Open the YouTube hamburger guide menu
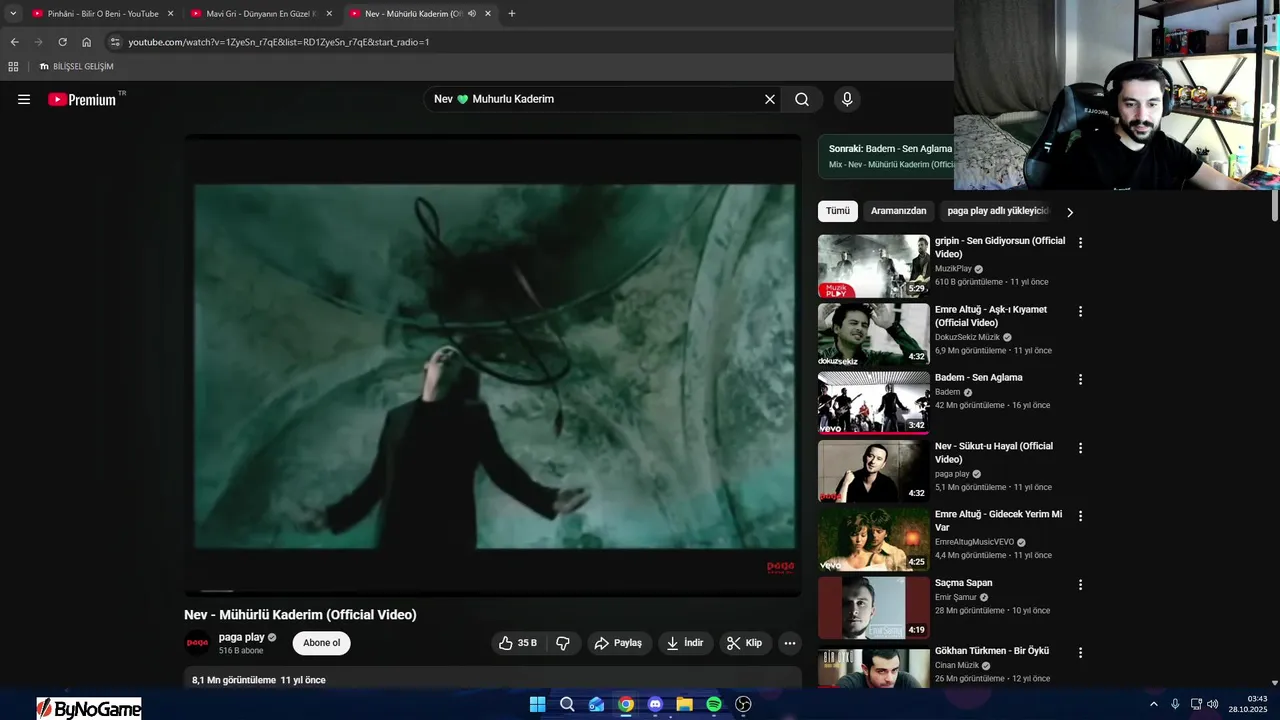The width and height of the screenshot is (1280, 720). tap(24, 99)
